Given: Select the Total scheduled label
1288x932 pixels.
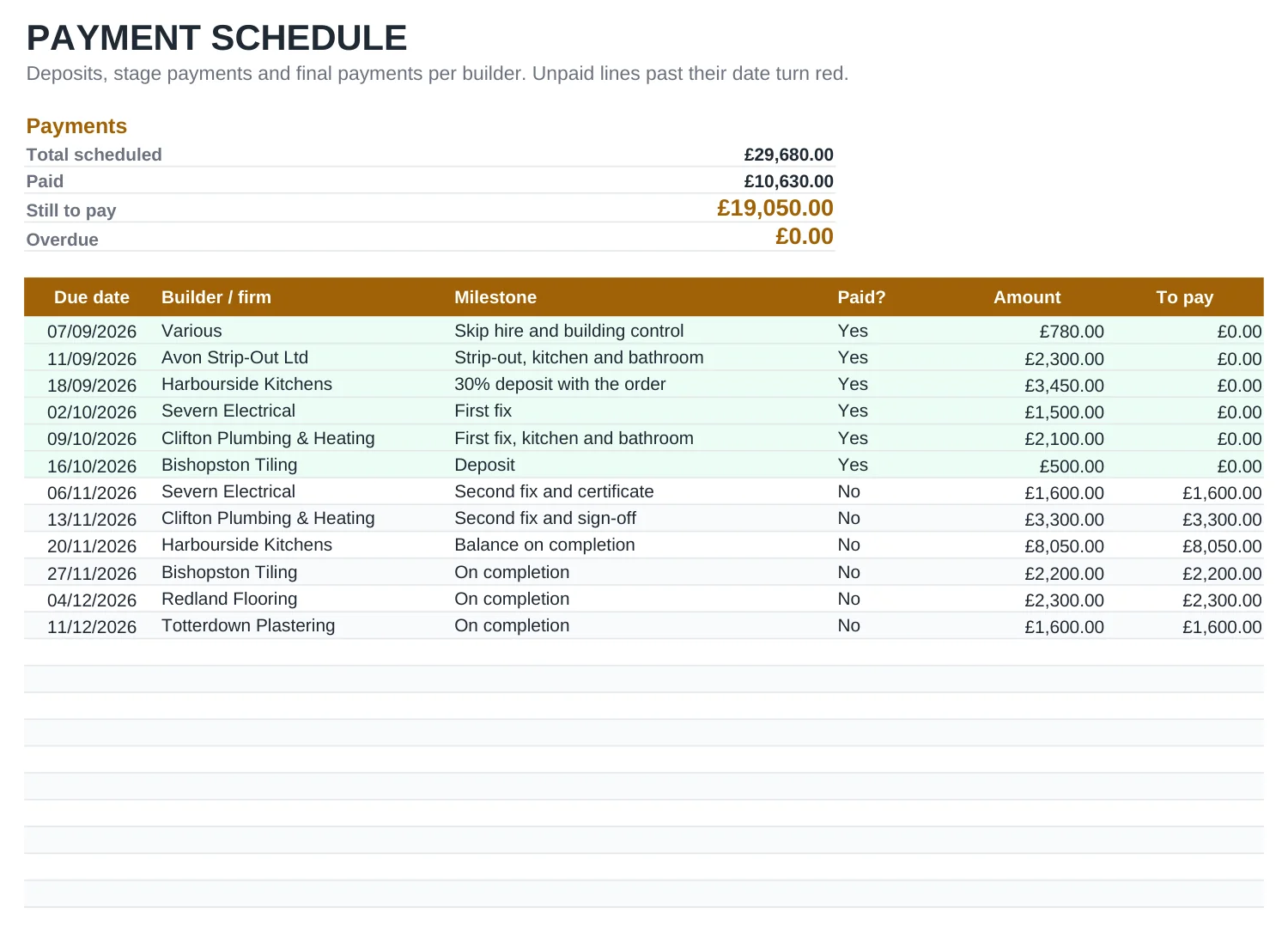Looking at the screenshot, I should [x=94, y=155].
